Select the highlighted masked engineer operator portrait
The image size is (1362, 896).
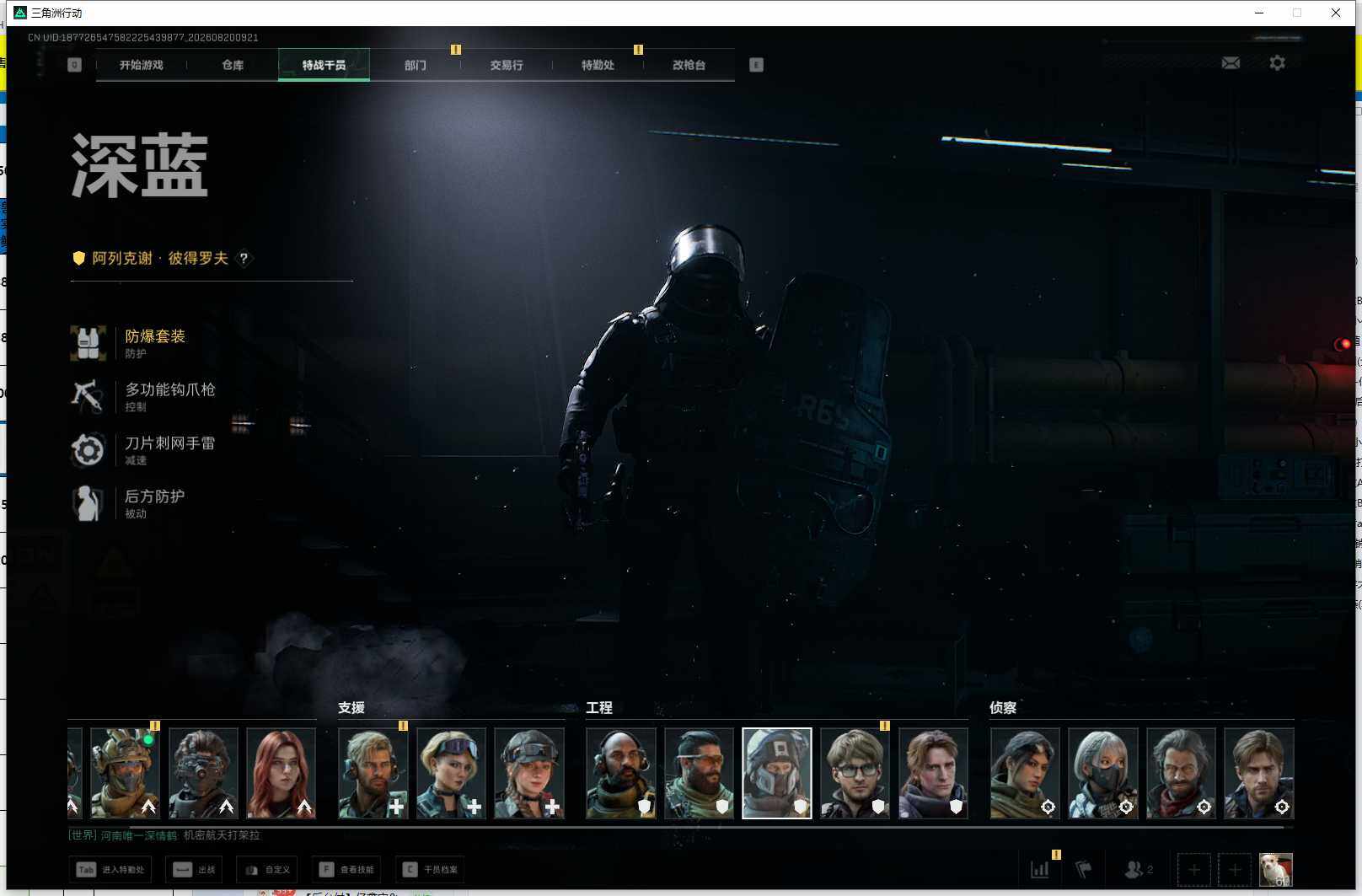[x=777, y=774]
